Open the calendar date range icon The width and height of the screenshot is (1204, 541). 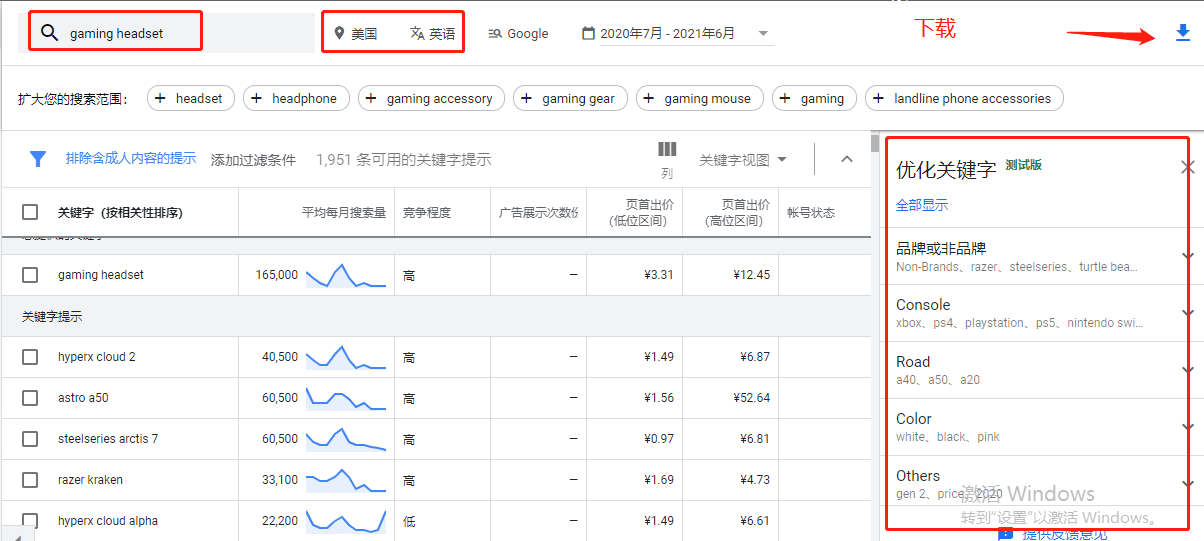(588, 33)
